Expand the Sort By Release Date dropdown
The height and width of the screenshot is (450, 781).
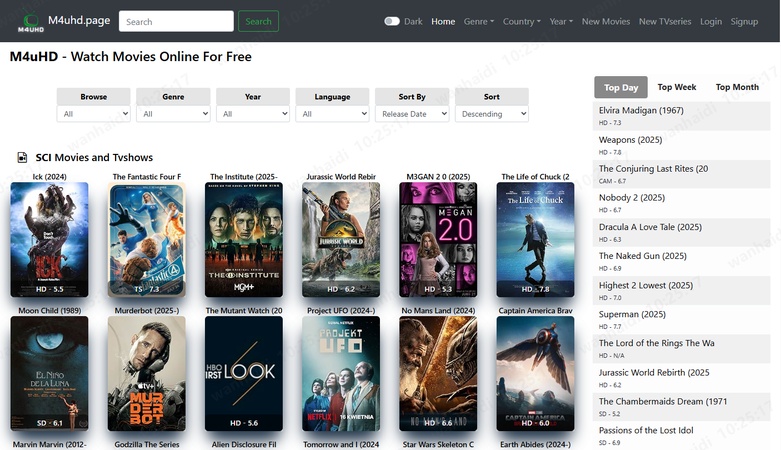pyautogui.click(x=412, y=114)
